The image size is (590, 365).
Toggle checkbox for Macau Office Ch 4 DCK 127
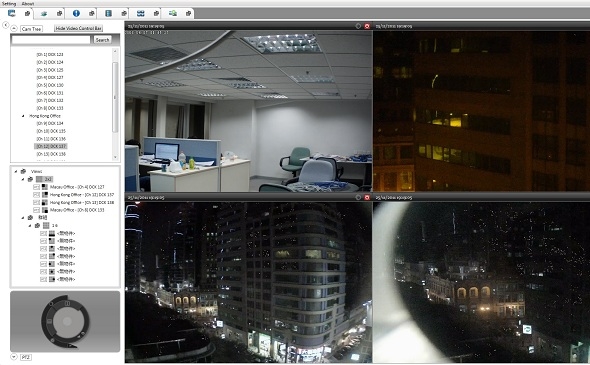pyautogui.click(x=36, y=187)
